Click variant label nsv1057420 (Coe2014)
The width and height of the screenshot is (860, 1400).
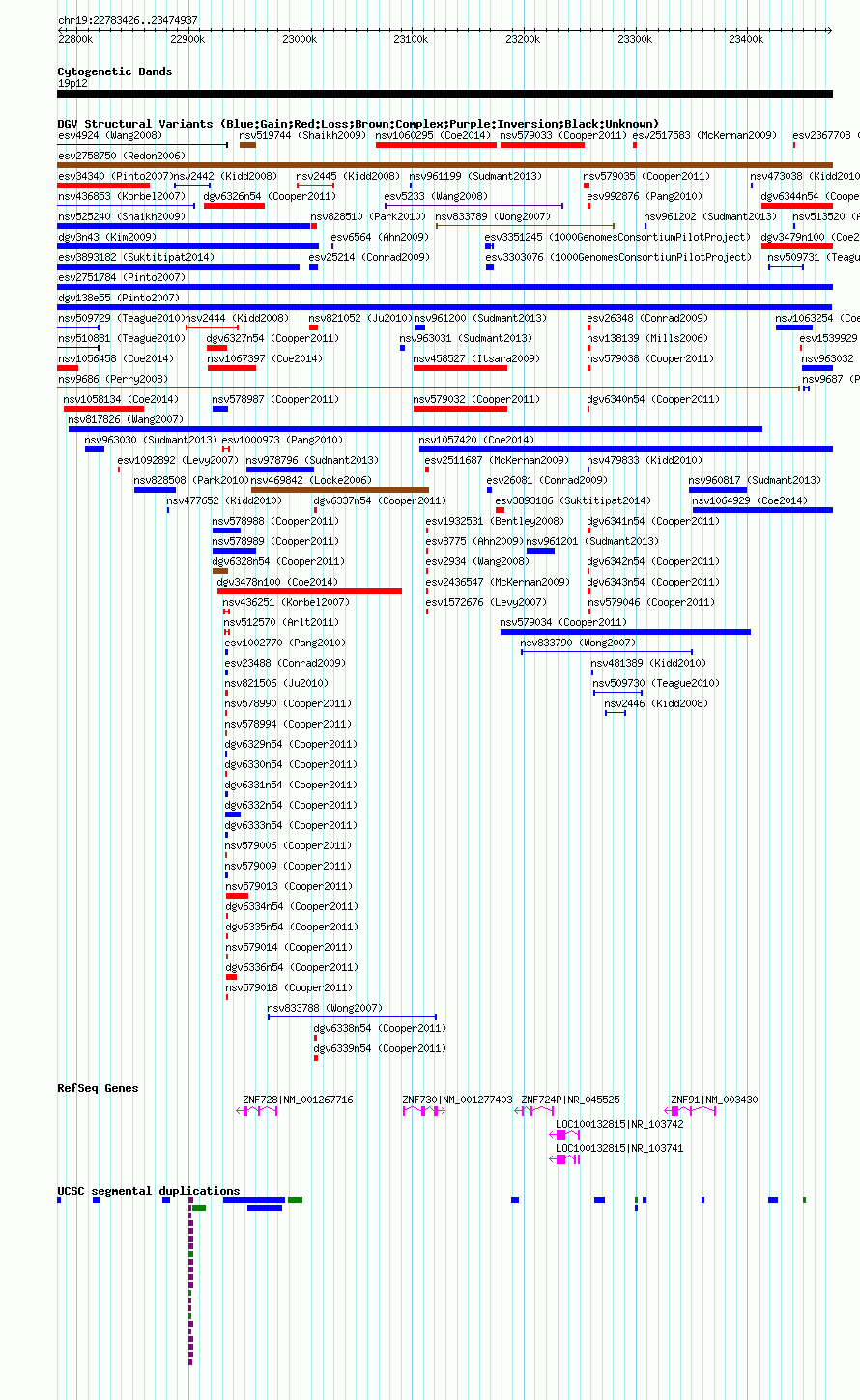tap(476, 440)
